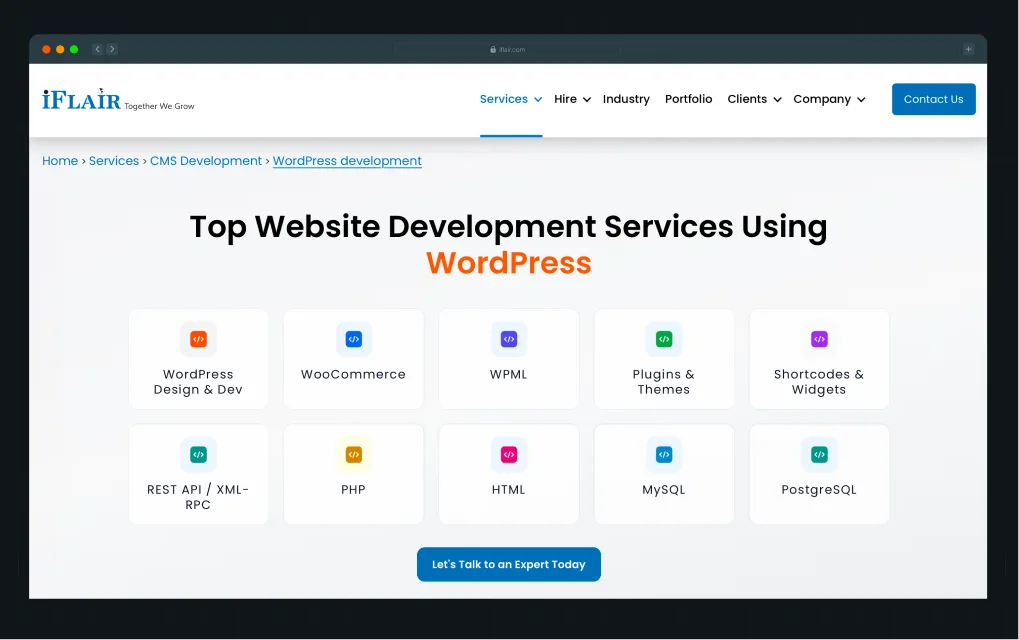This screenshot has width=1019, height=640.
Task: Click the iFlair logo
Action: [x=81, y=99]
